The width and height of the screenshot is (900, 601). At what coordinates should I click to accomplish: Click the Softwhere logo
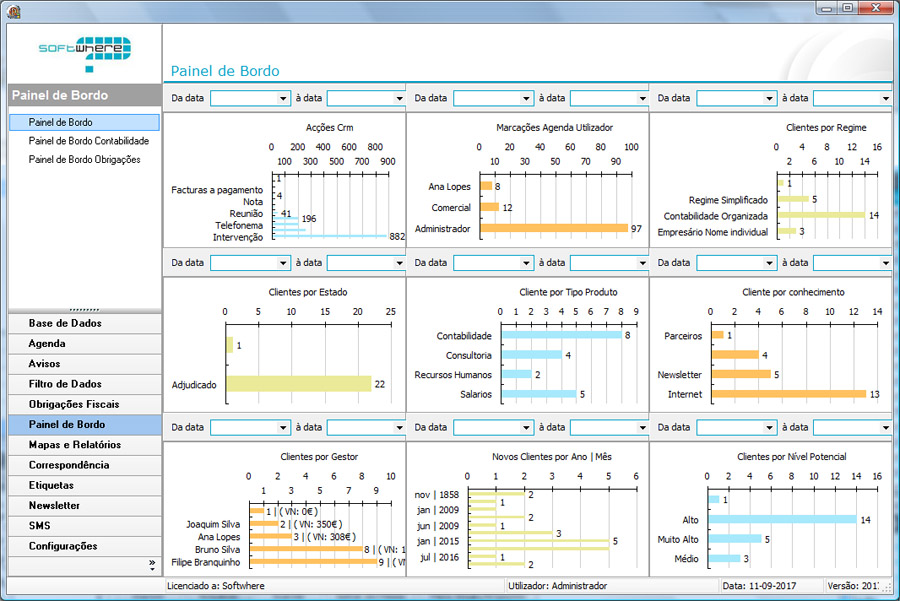[84, 51]
